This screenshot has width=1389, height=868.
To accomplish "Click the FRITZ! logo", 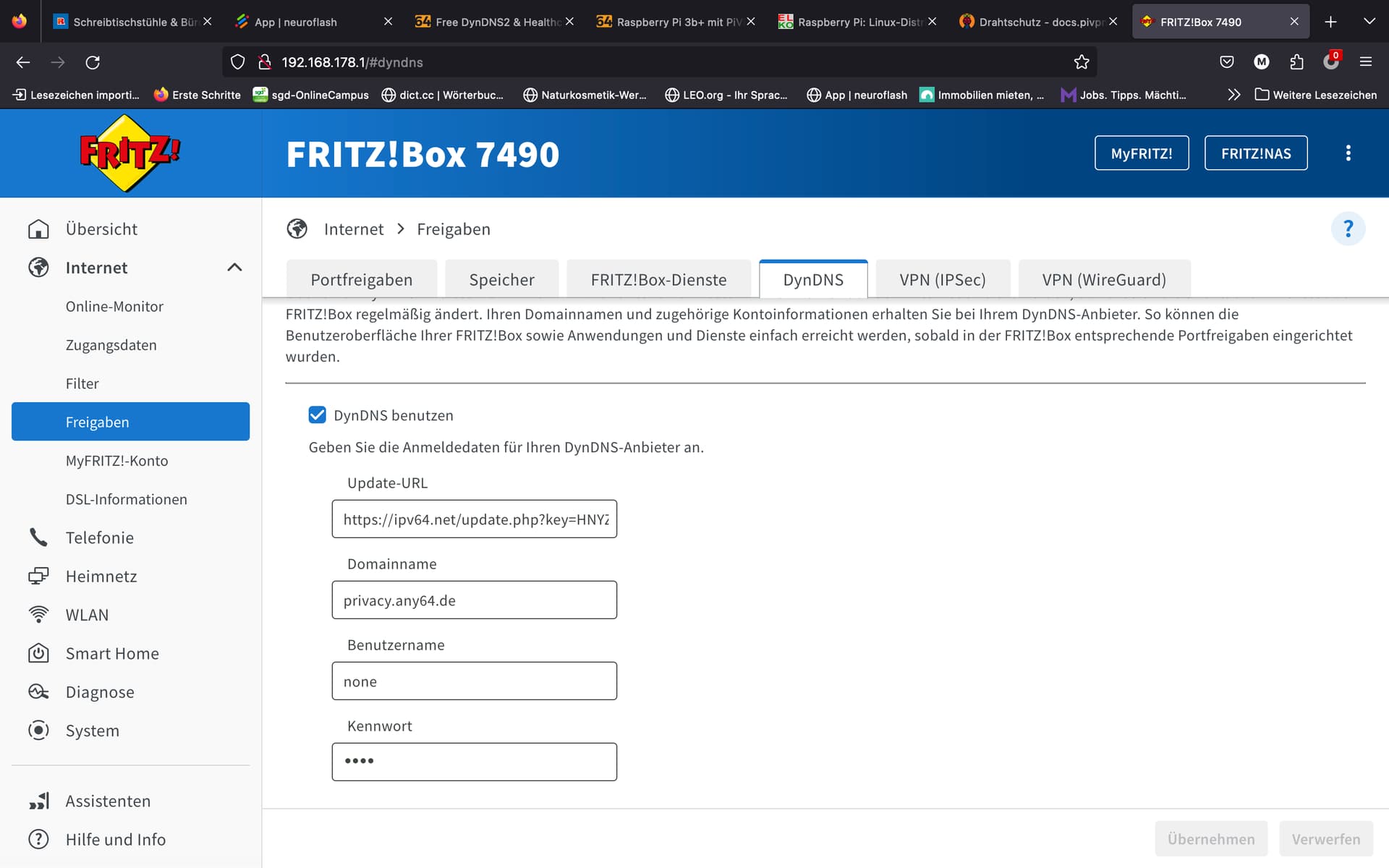I will 129,153.
